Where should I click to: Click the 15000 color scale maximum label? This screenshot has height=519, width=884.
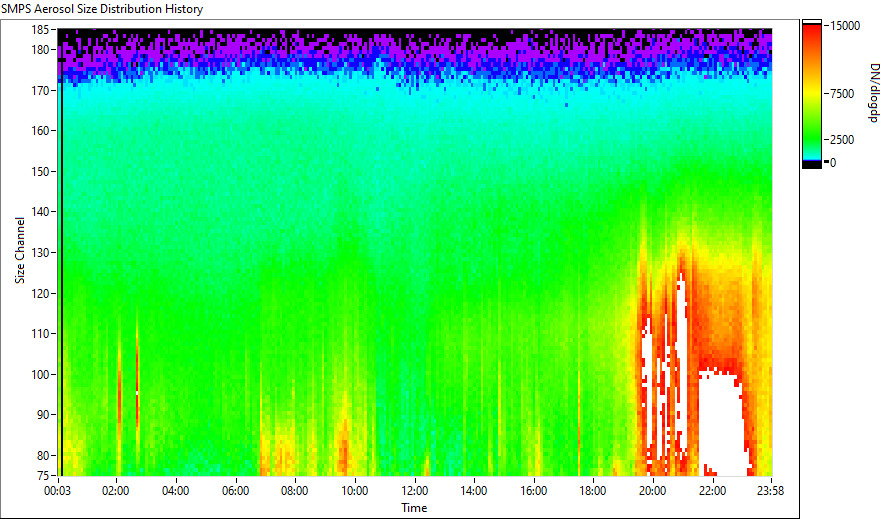tap(845, 26)
